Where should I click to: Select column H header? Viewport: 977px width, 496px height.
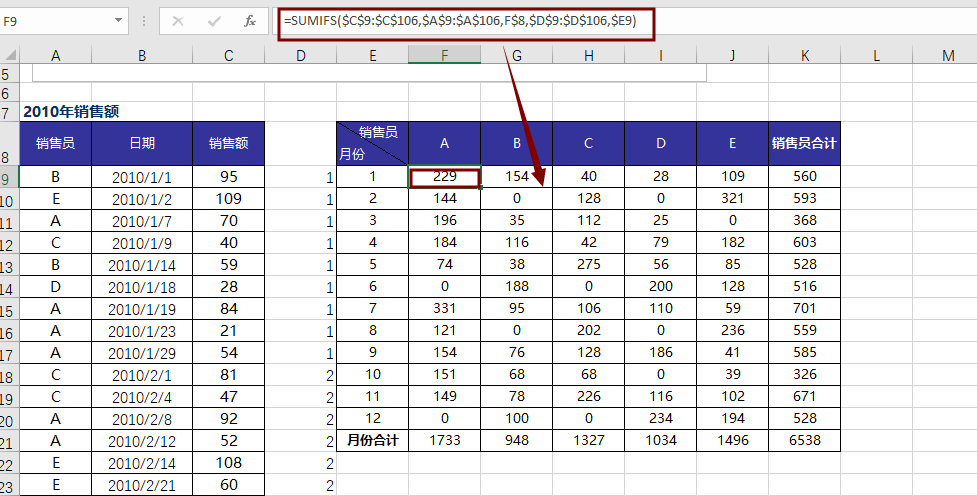[589, 55]
